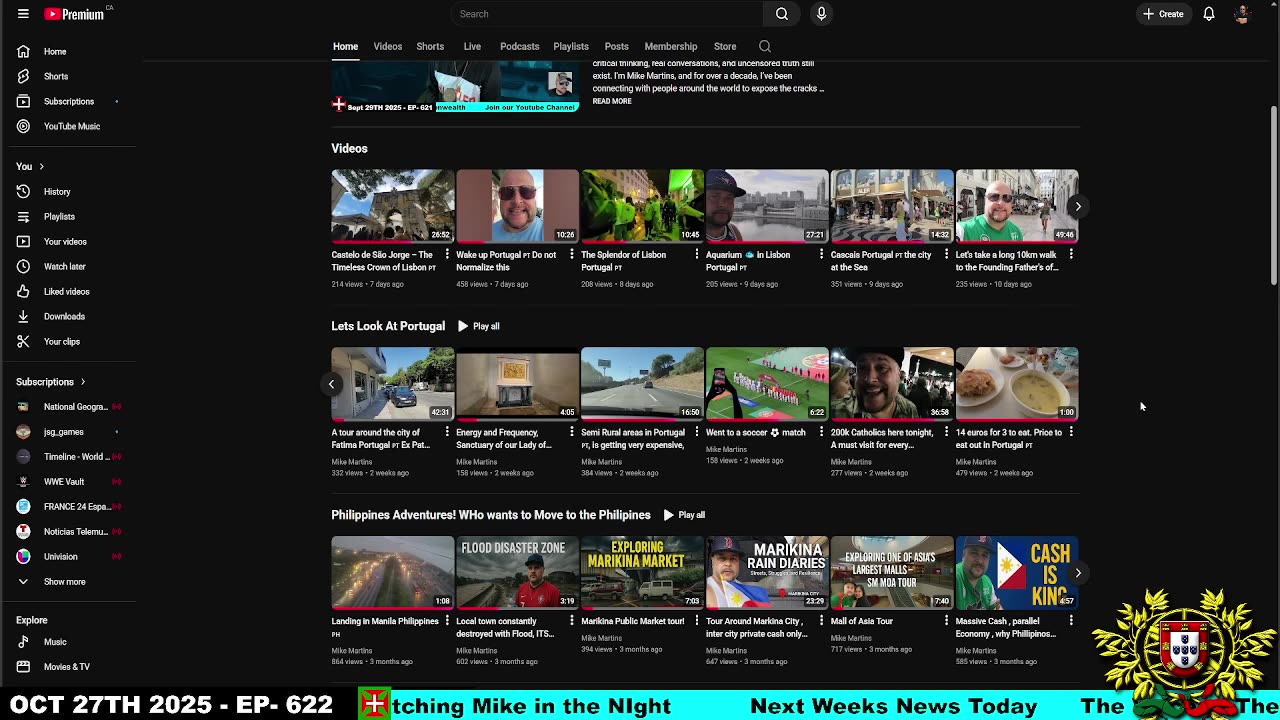Click the YouTube Premium logo
Viewport: 1280px width, 720px height.
coord(75,14)
